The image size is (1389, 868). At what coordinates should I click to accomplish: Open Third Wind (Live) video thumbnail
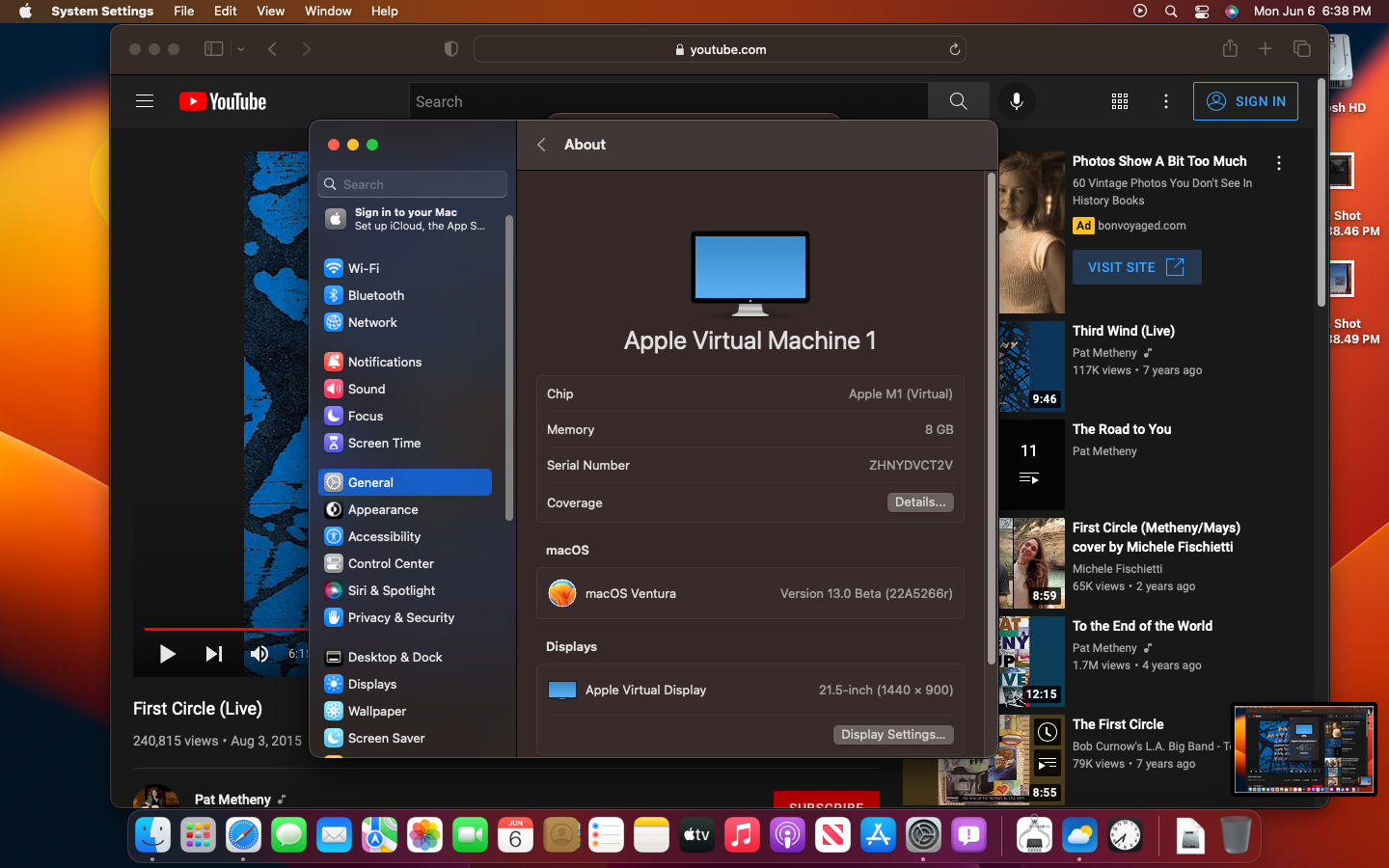tap(1032, 367)
